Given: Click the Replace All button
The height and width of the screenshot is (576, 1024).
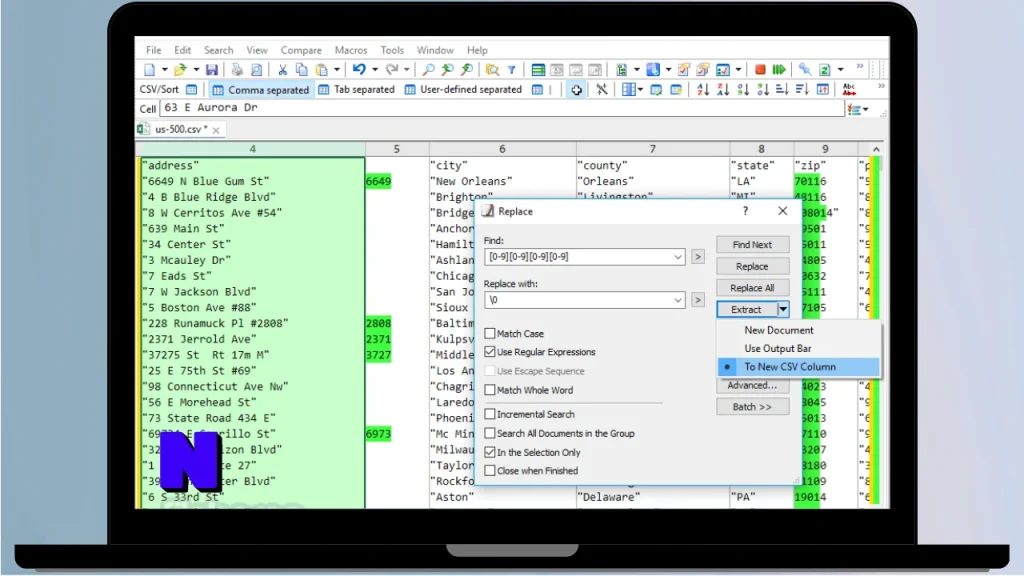Looking at the screenshot, I should (752, 288).
